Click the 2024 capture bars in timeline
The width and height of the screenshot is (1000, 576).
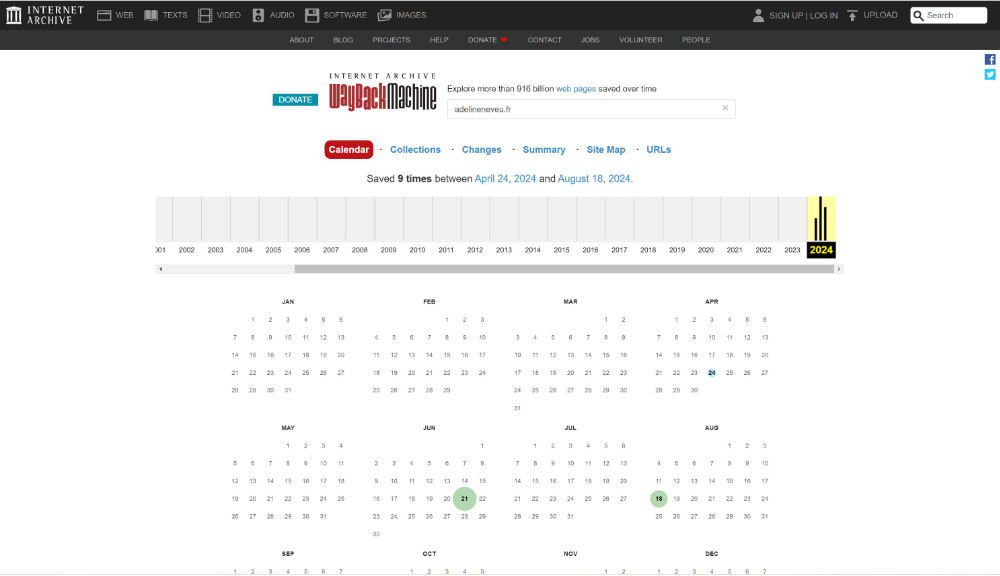point(821,219)
